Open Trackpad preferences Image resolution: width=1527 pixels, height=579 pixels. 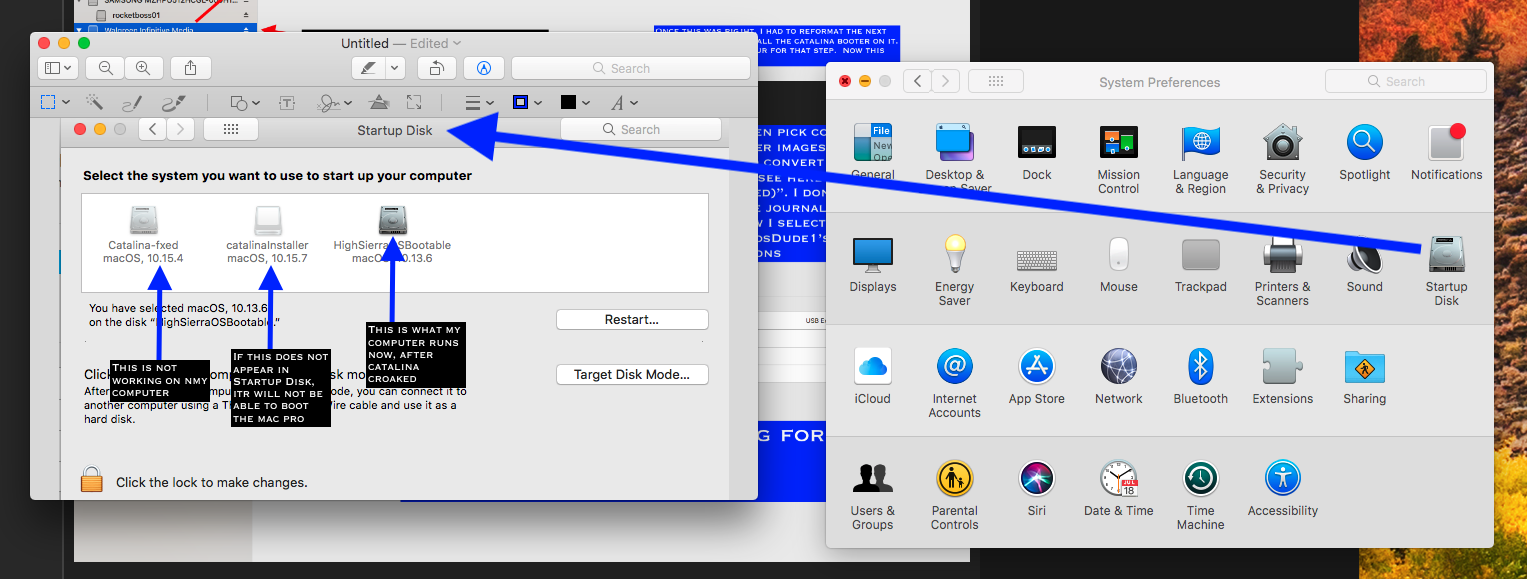click(1201, 264)
